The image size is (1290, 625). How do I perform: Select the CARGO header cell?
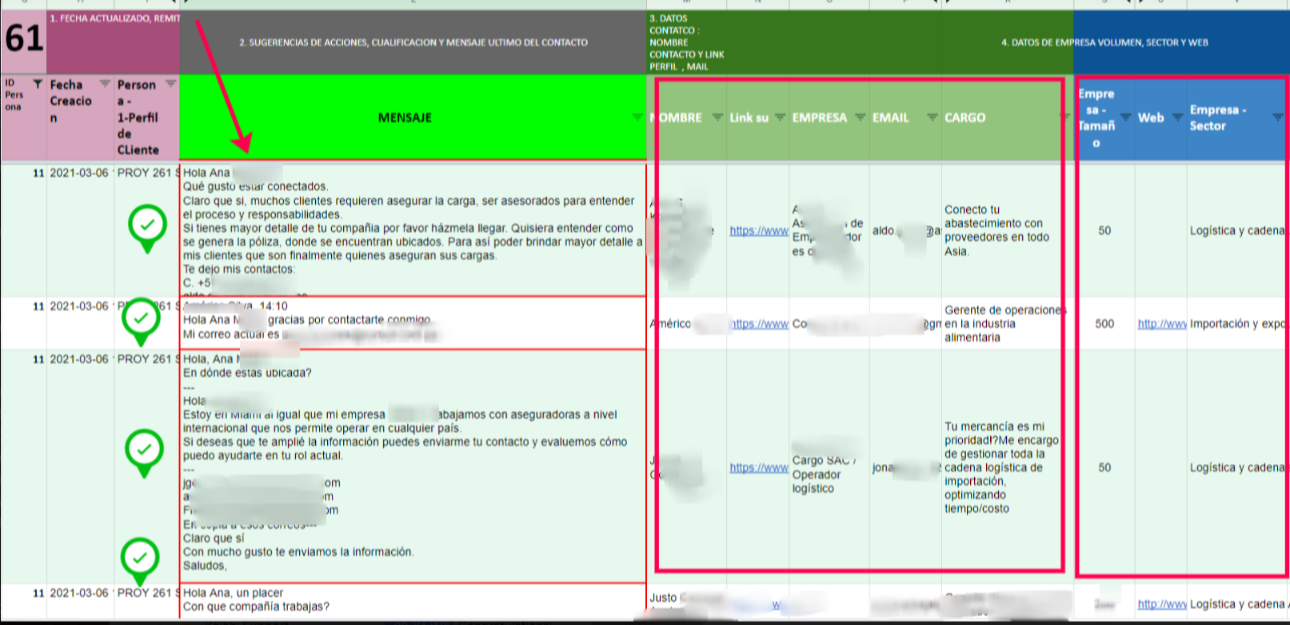(1007, 117)
